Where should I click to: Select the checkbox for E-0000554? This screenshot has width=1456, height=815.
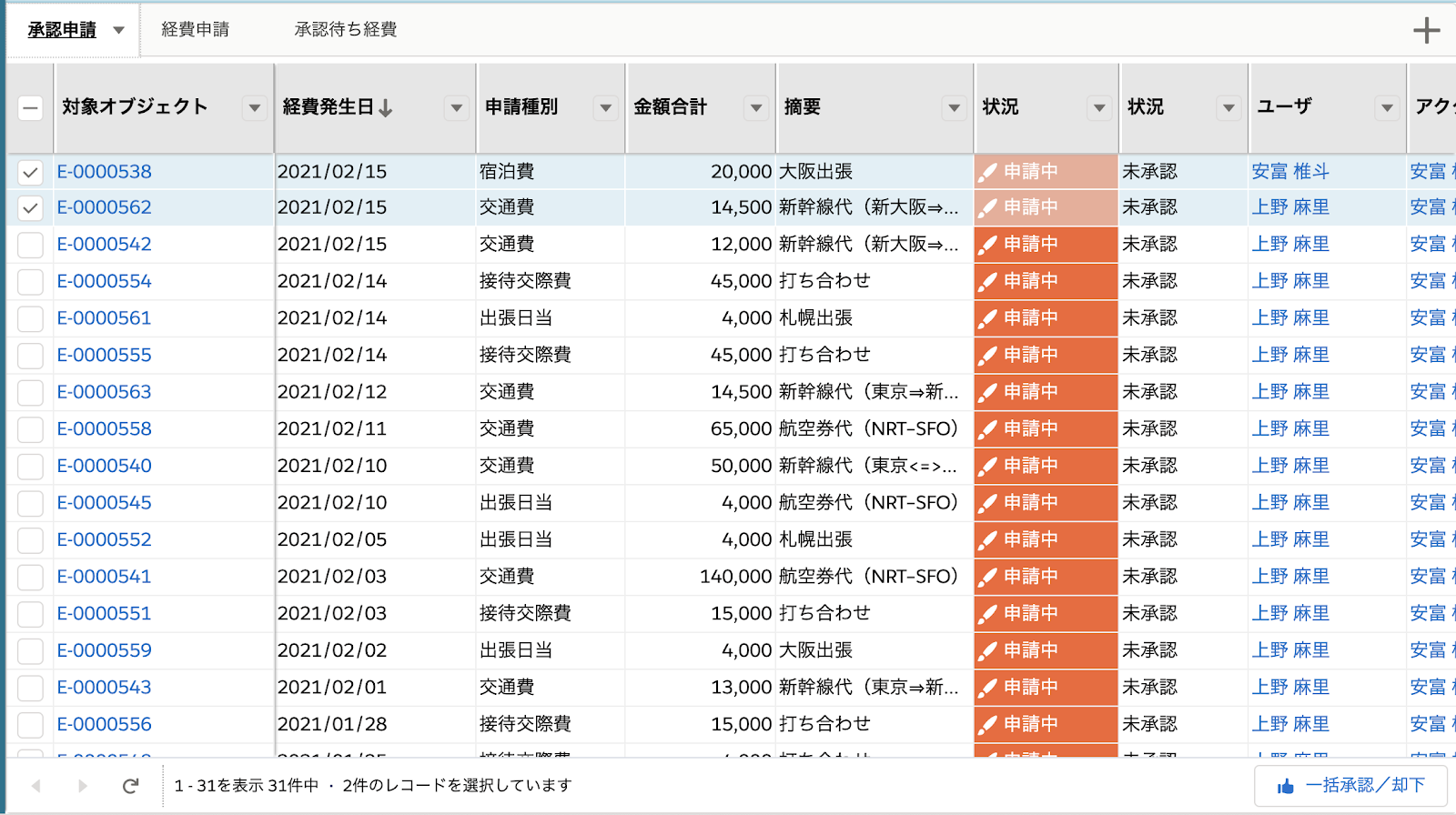pyautogui.click(x=30, y=282)
